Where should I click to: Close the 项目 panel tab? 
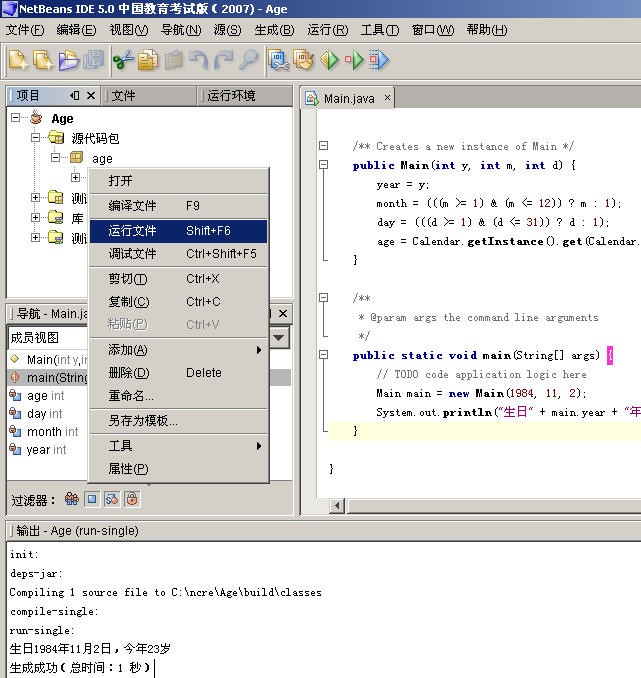91,95
